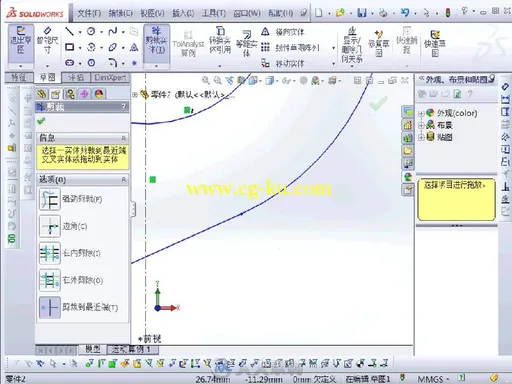Open the FeatureManager design tree tab icon
This screenshot has height=384, width=512.
tap(41, 94)
